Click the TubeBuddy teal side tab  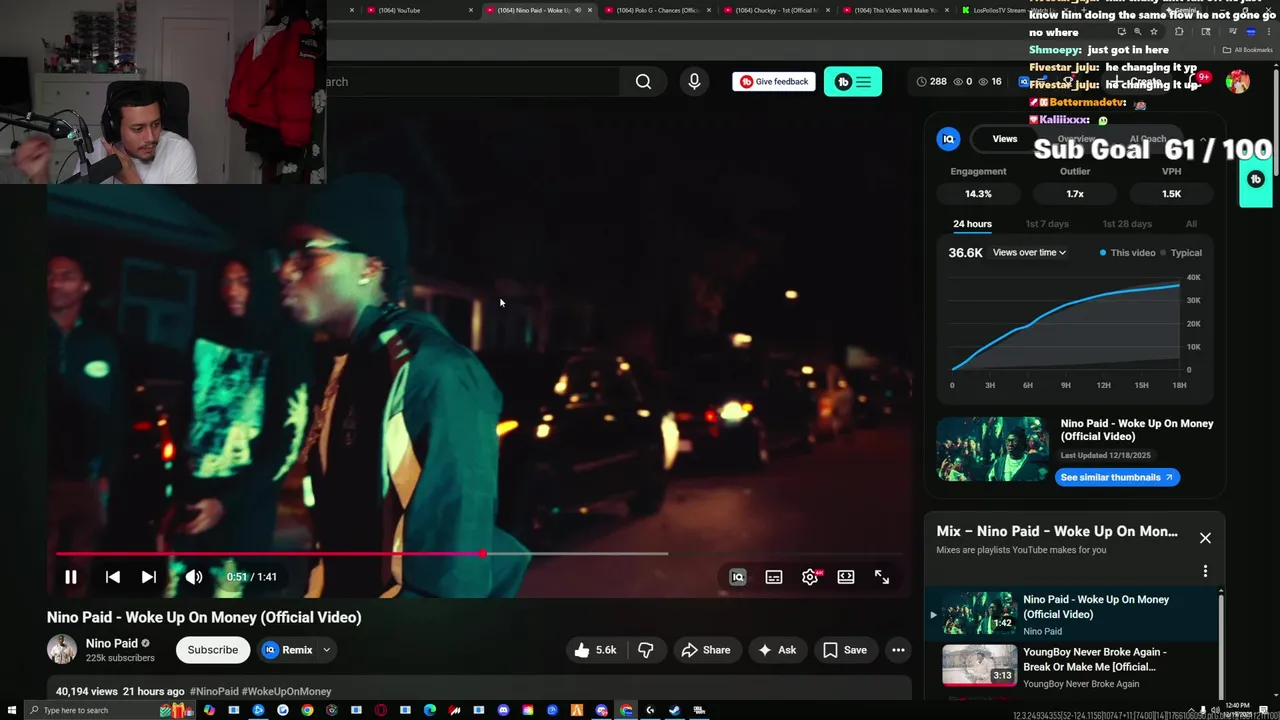click(1257, 179)
